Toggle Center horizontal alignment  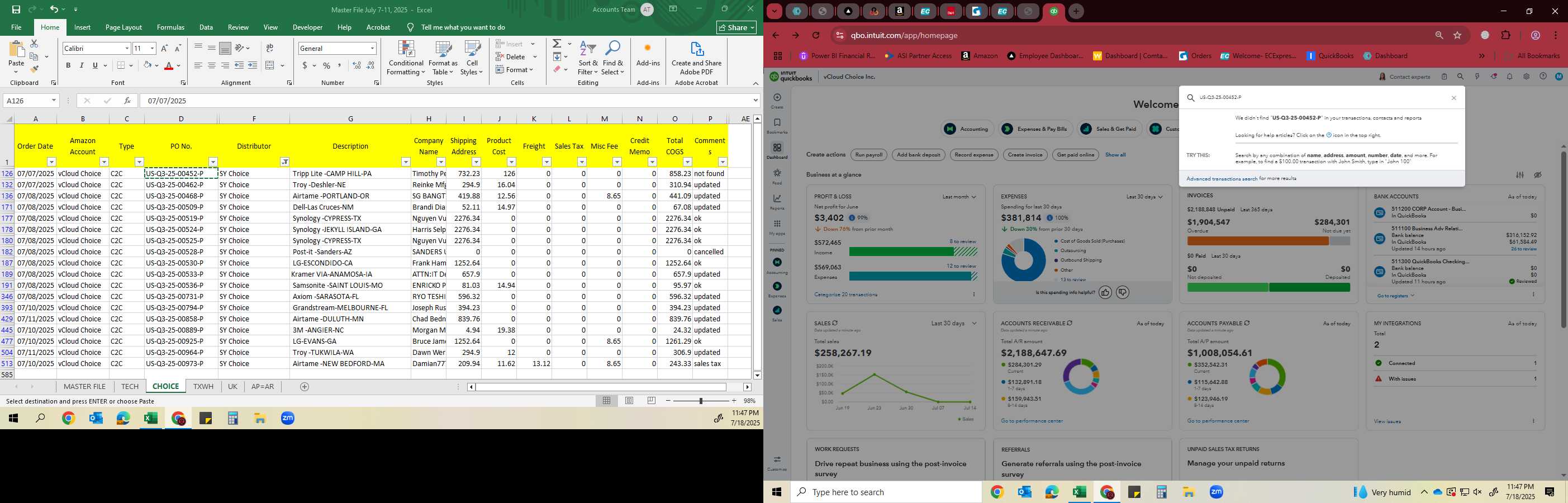(x=211, y=65)
